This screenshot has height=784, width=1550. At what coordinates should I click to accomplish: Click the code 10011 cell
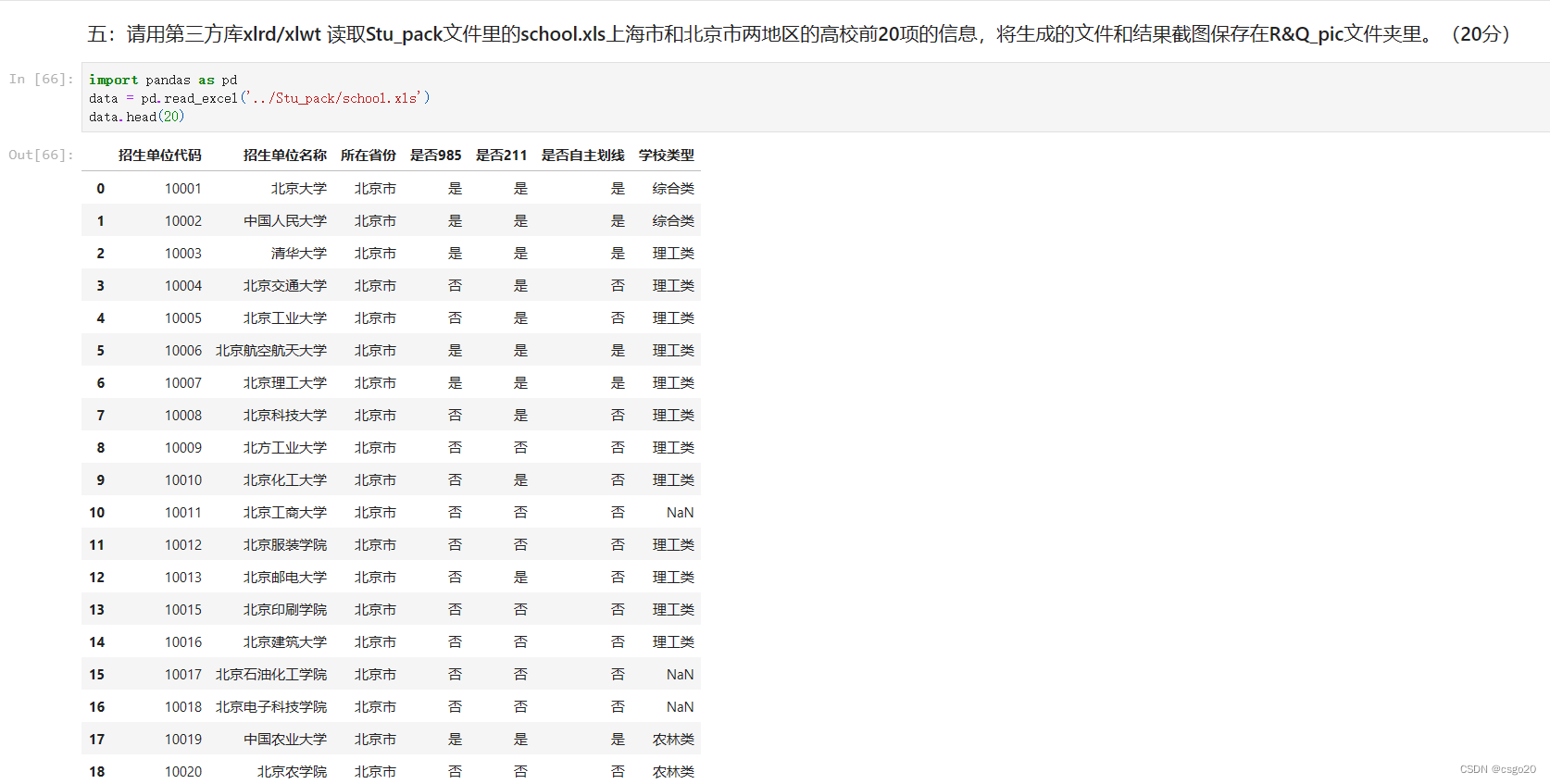[182, 513]
